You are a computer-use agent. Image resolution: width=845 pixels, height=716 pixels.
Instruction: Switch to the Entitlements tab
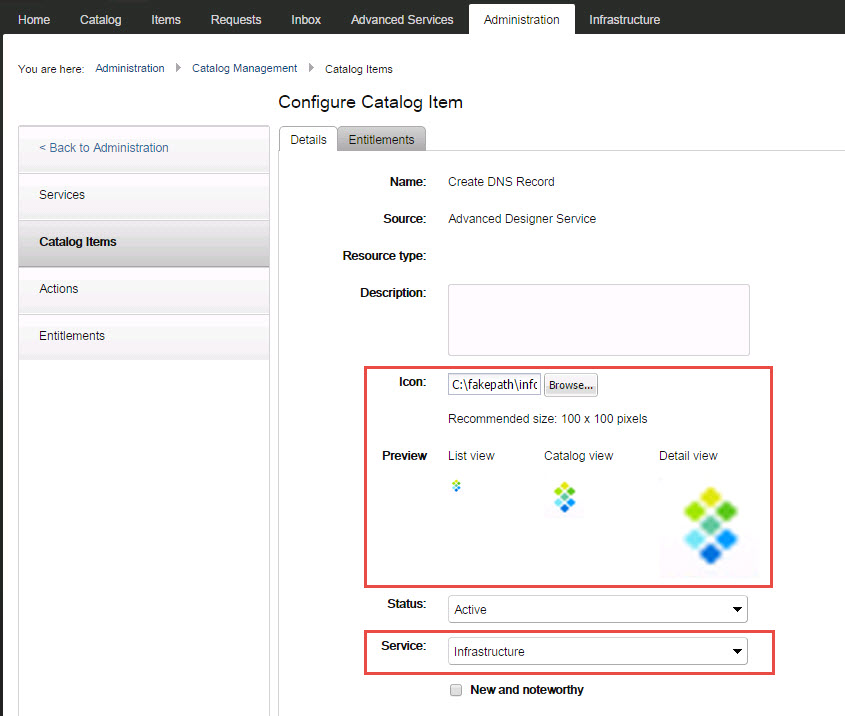[x=381, y=140]
